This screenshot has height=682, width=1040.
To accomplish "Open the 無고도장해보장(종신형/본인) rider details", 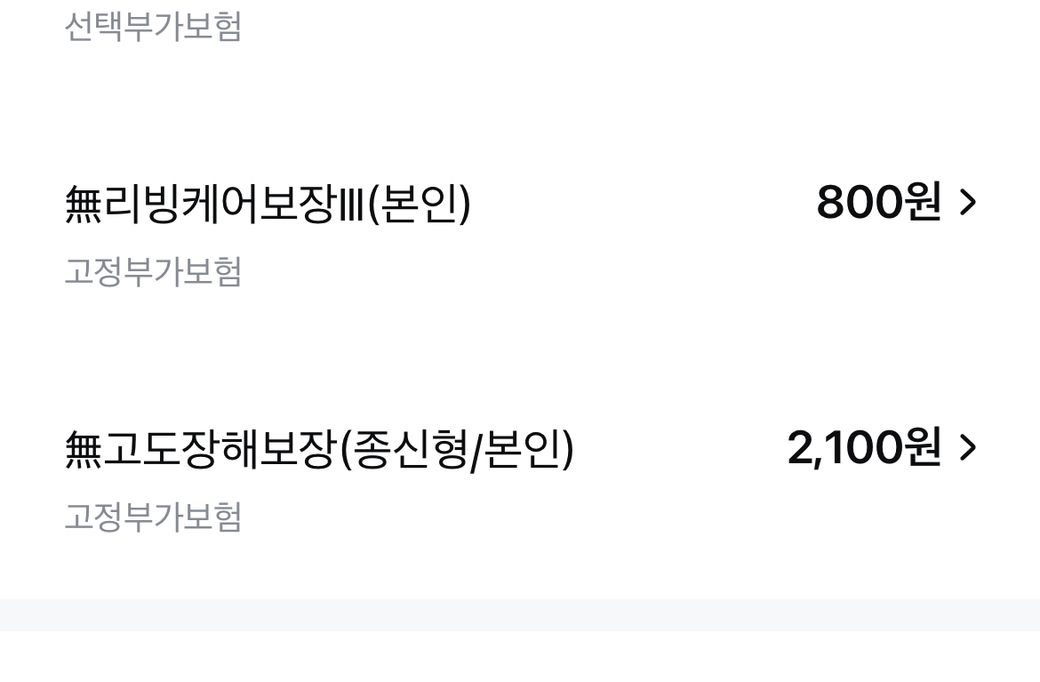I will pos(319,449).
